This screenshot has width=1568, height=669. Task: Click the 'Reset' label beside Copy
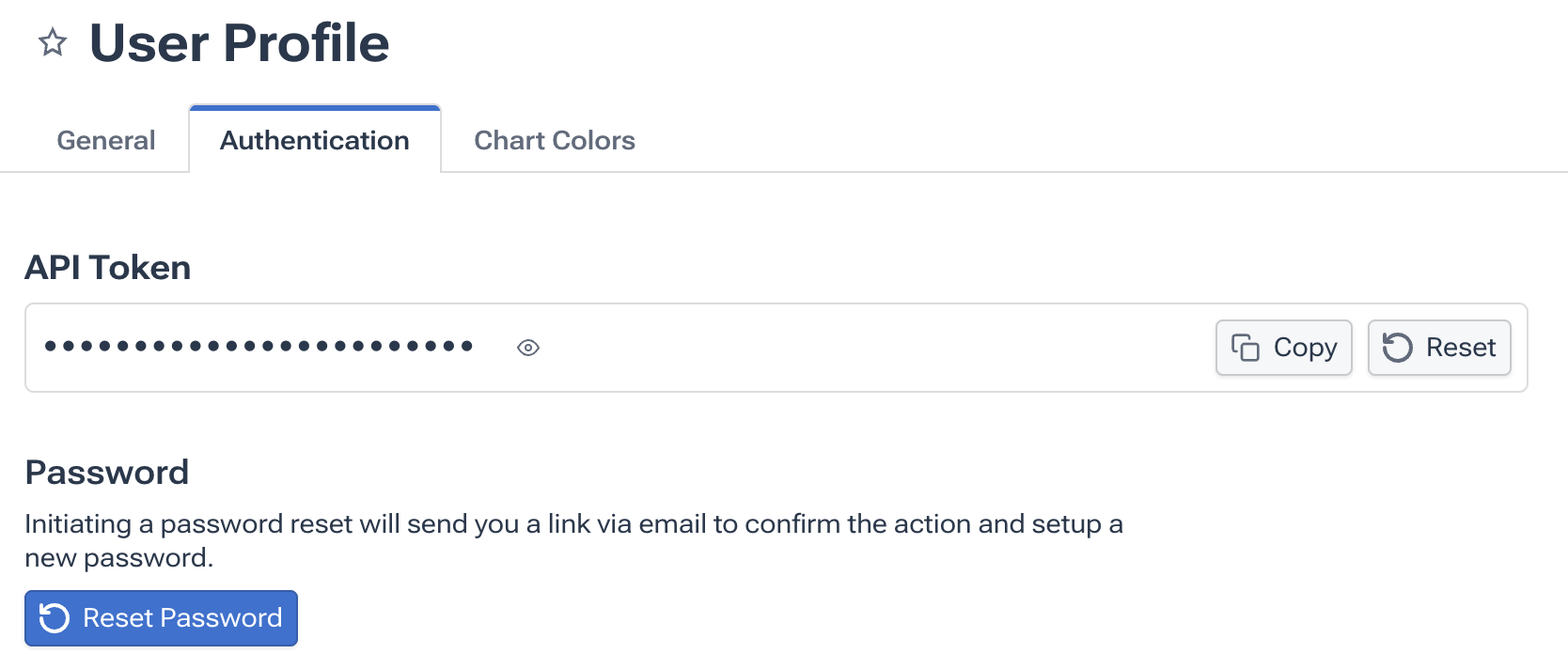pyautogui.click(x=1461, y=348)
